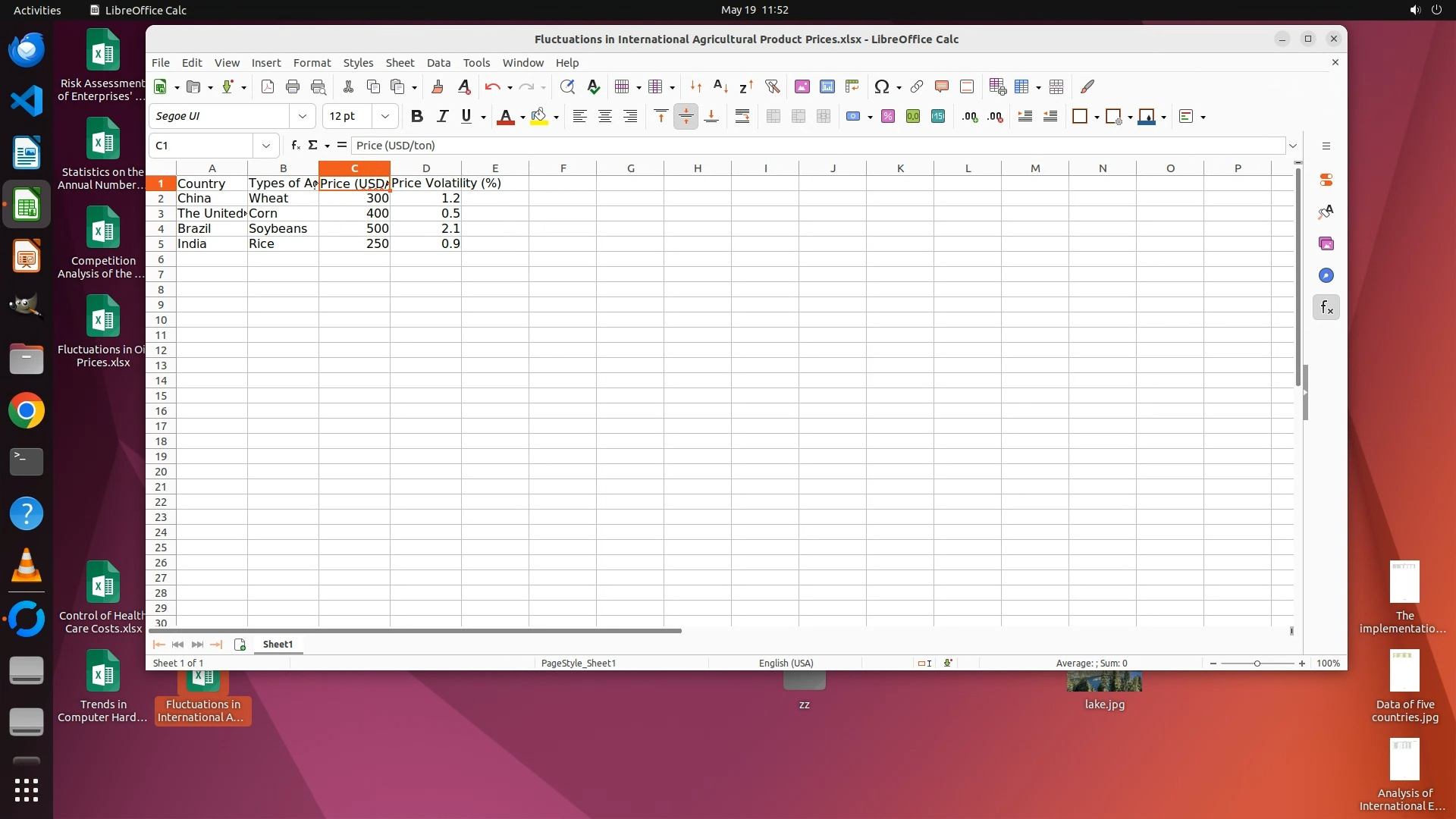
Task: Click the Clone Formatting paintbrush icon
Action: click(x=437, y=86)
